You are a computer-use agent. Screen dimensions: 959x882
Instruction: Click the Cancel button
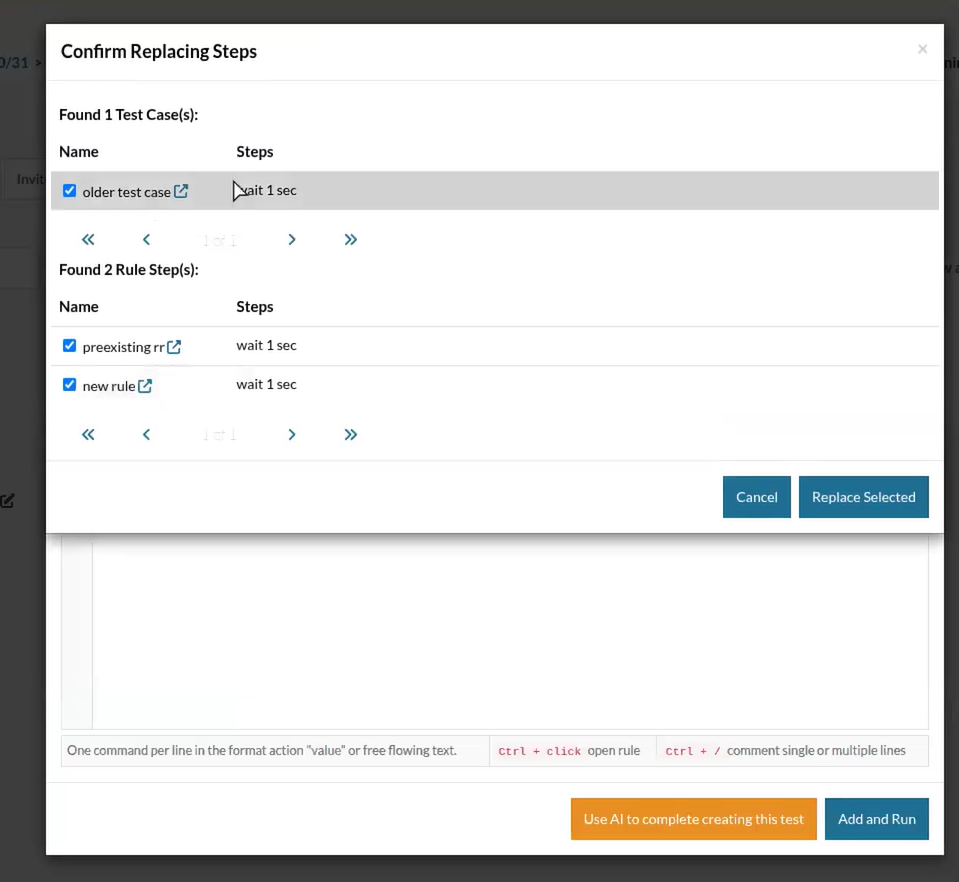coord(756,497)
